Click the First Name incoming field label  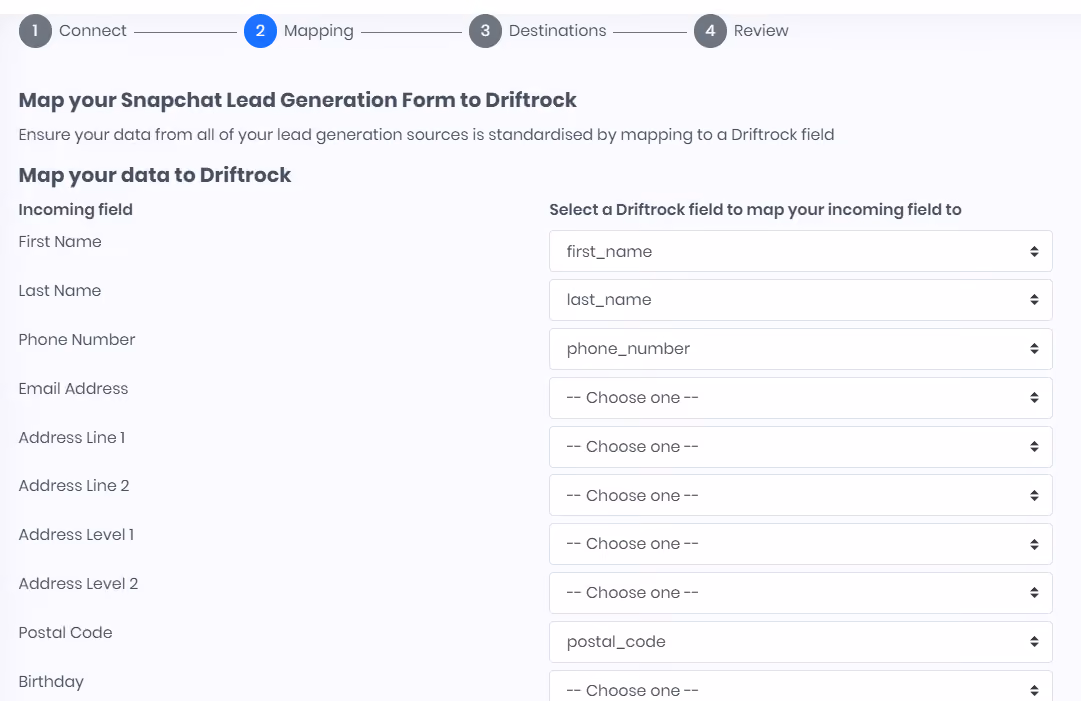(x=60, y=242)
